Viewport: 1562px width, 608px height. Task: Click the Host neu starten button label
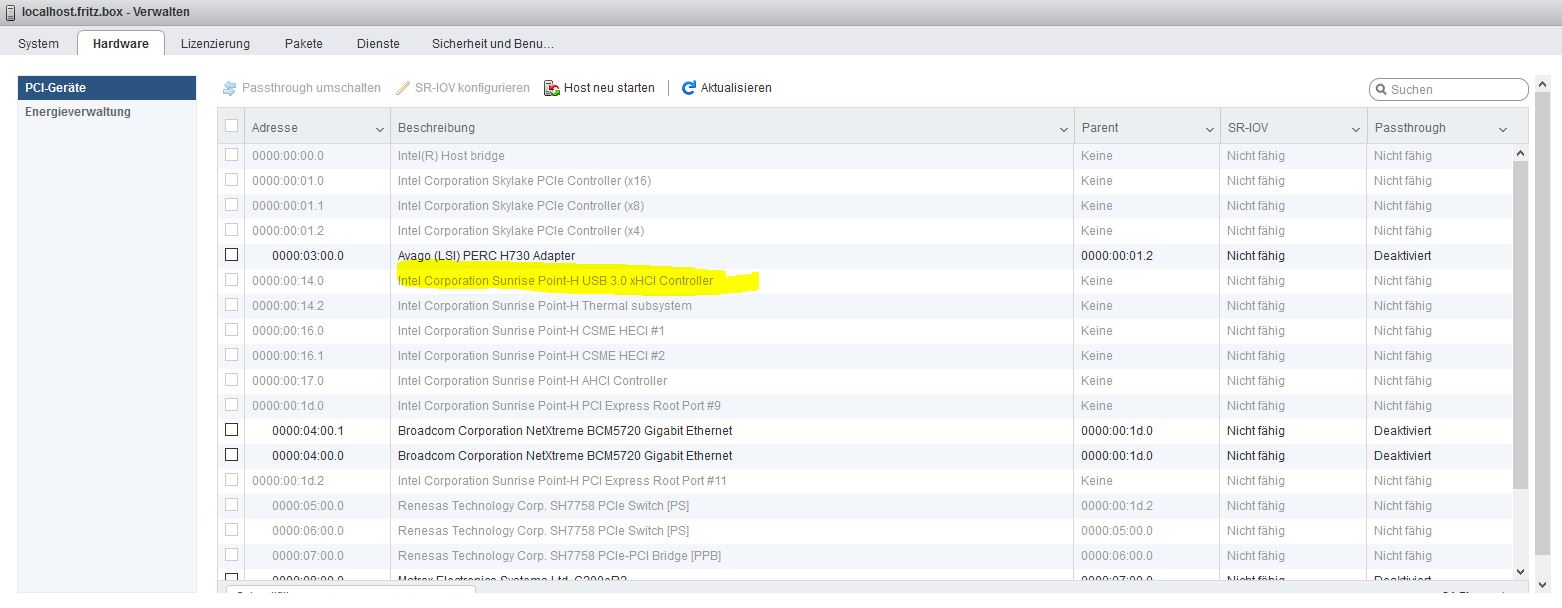click(x=609, y=88)
